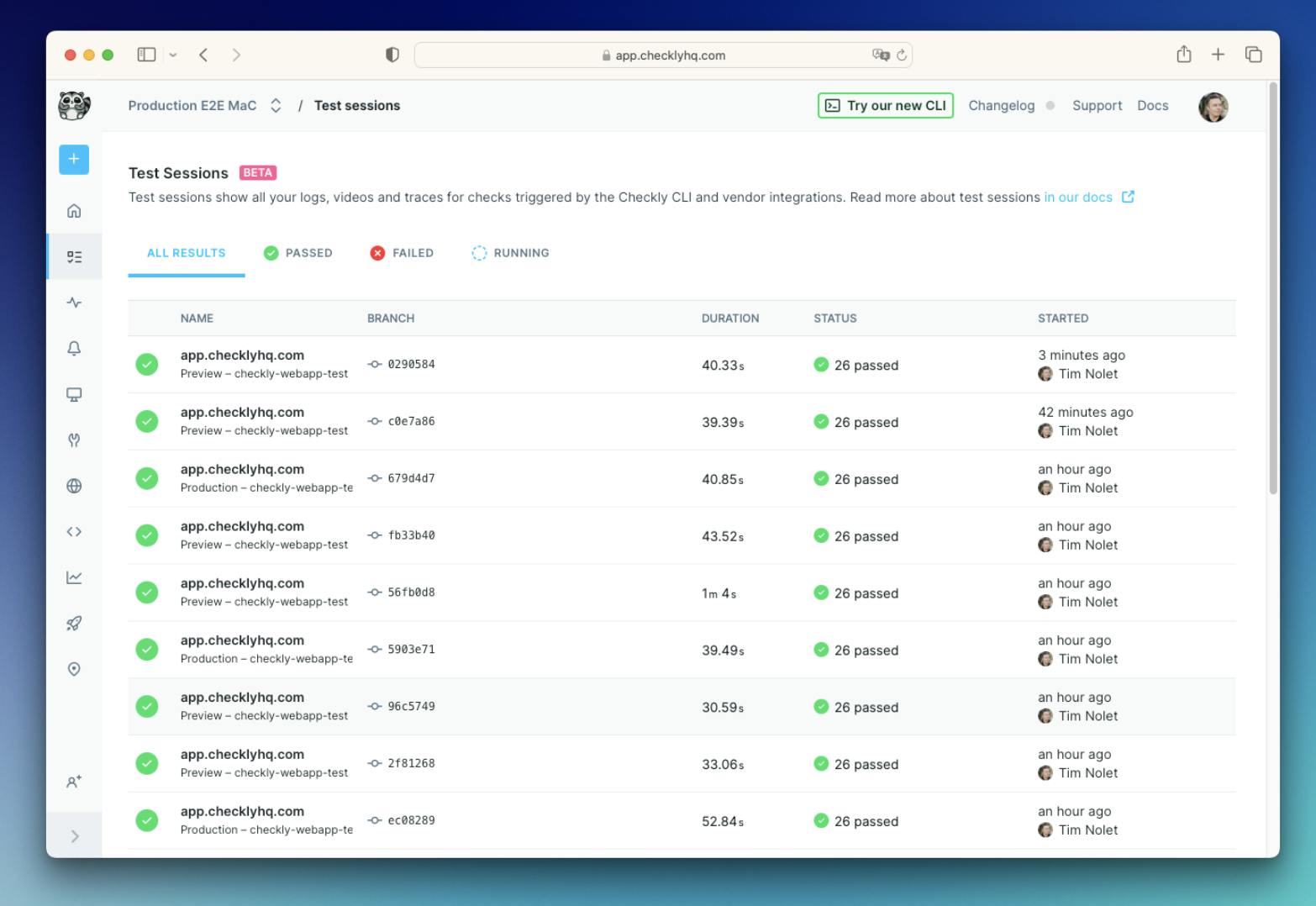
Task: Click the STARTED column header
Action: [x=1063, y=319]
